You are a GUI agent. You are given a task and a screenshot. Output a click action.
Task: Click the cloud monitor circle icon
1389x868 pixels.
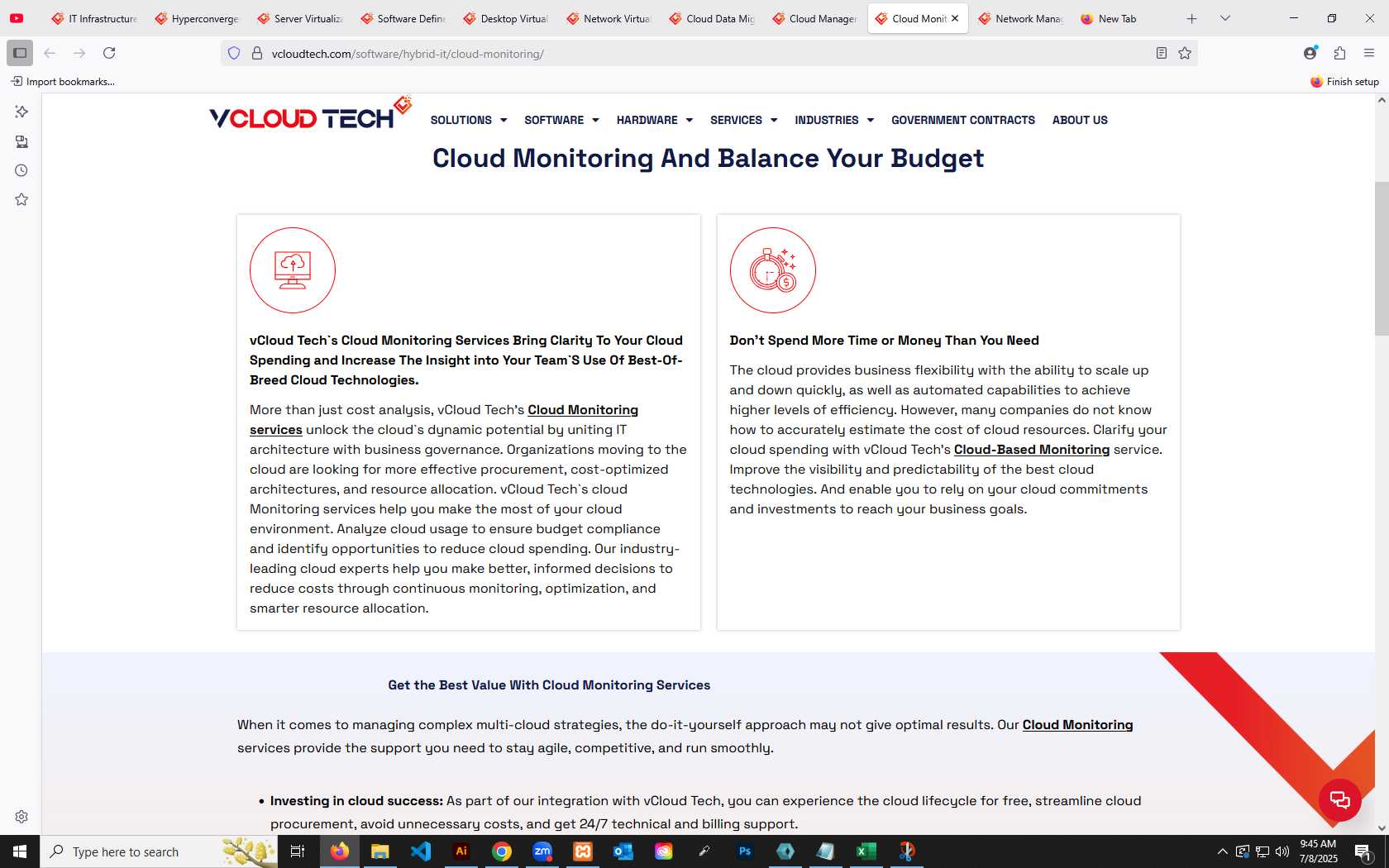click(293, 270)
